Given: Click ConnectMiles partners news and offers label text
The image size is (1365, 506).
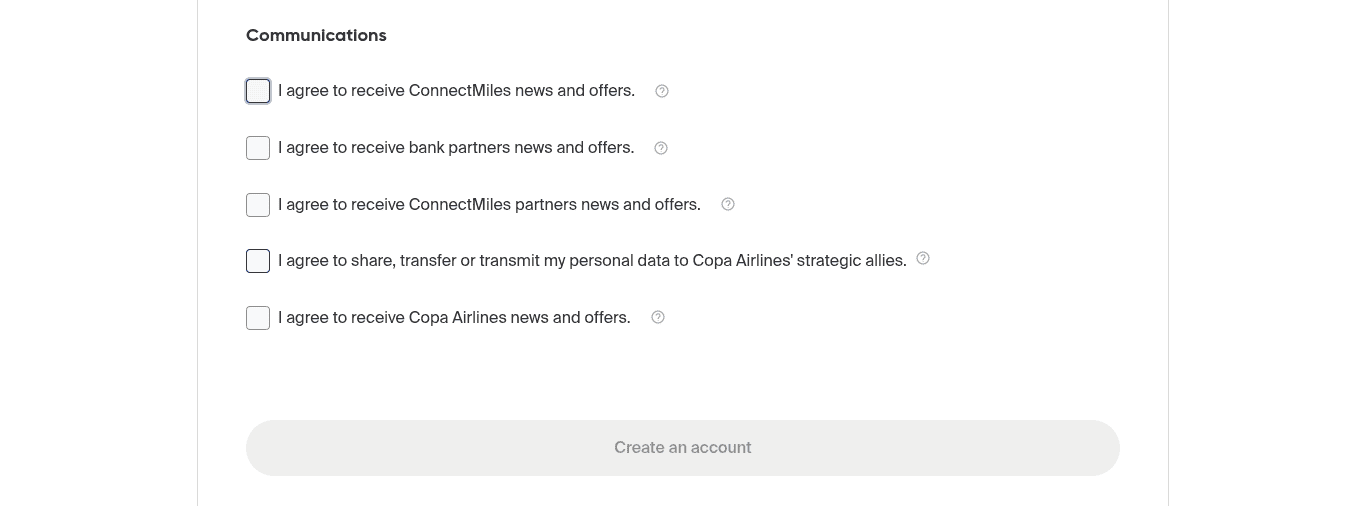Looking at the screenshot, I should (x=489, y=205).
